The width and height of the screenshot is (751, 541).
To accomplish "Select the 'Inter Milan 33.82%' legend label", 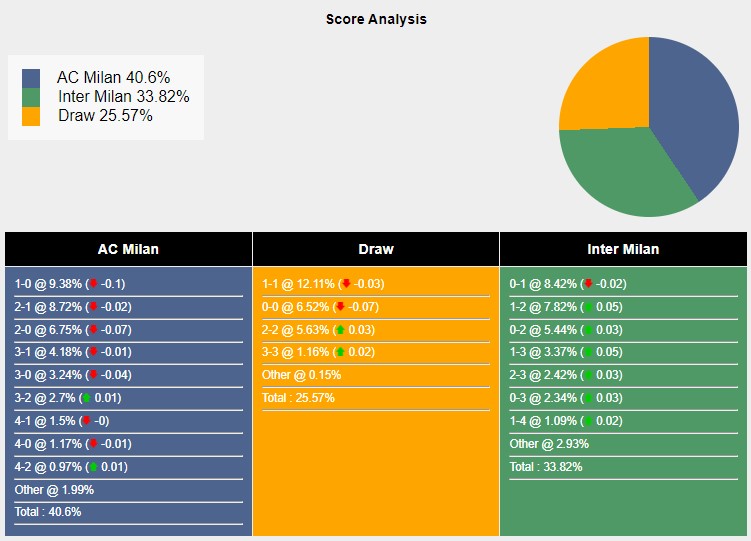I will (124, 97).
